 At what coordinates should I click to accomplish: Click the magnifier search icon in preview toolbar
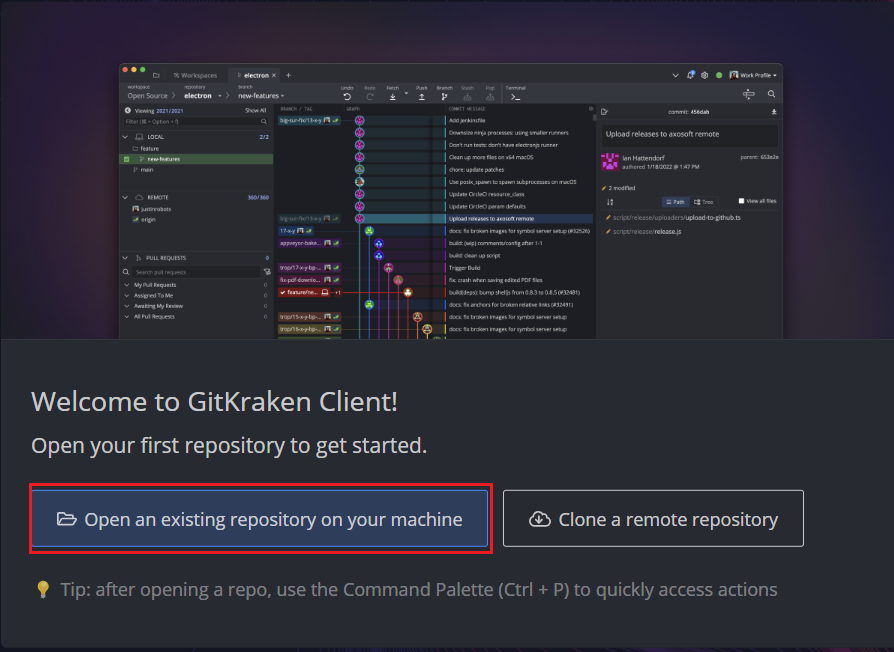point(771,94)
